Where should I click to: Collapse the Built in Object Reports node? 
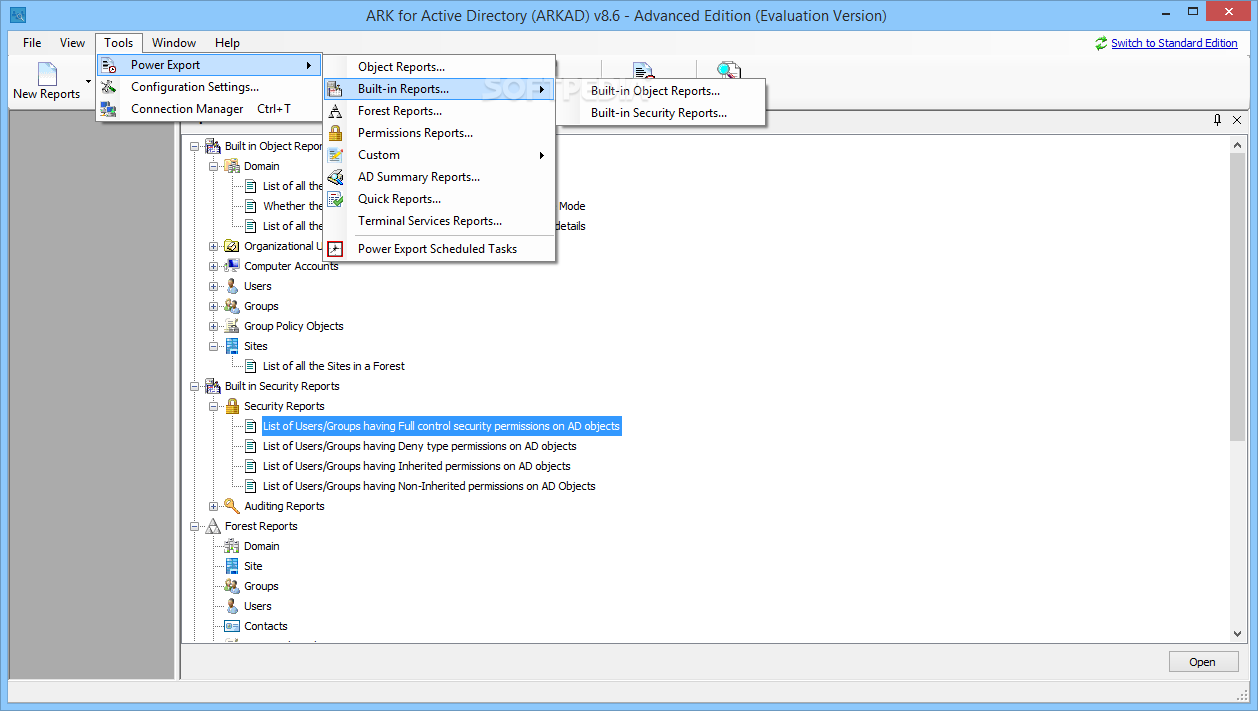(x=195, y=146)
